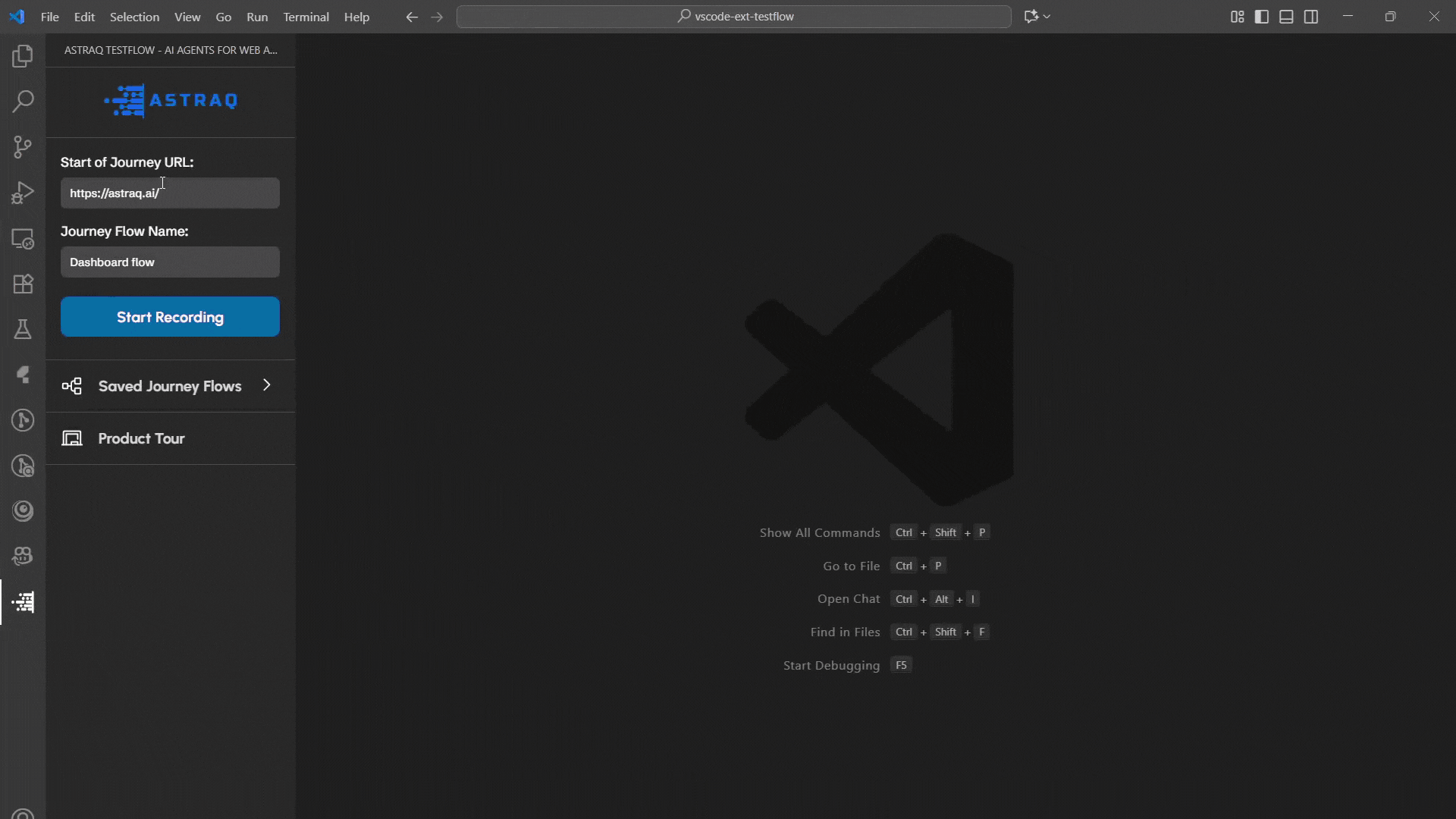Click the Start Recording button
The height and width of the screenshot is (819, 1456).
[x=170, y=317]
